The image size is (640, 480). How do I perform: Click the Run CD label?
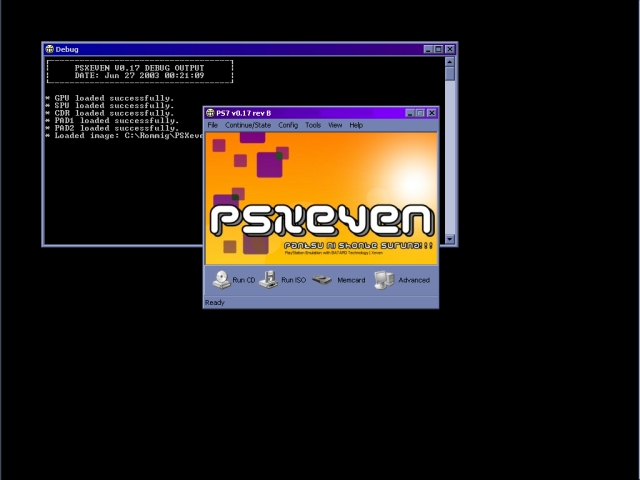click(244, 280)
